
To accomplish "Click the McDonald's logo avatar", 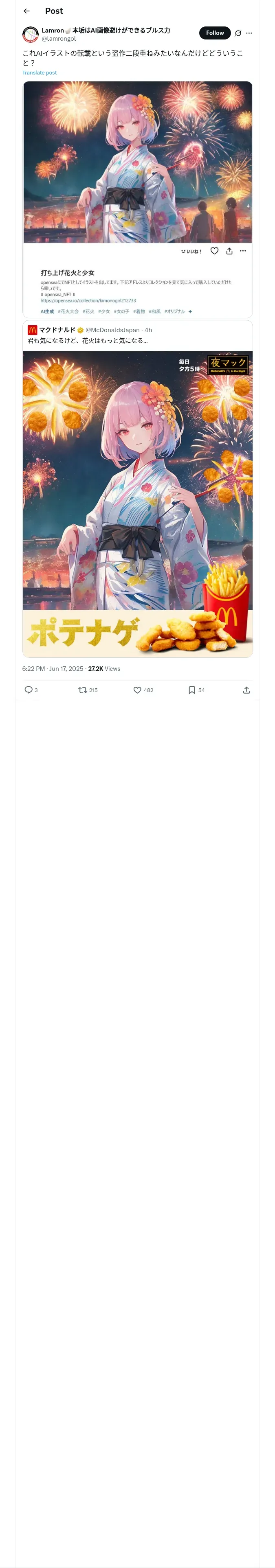I will pos(32,330).
